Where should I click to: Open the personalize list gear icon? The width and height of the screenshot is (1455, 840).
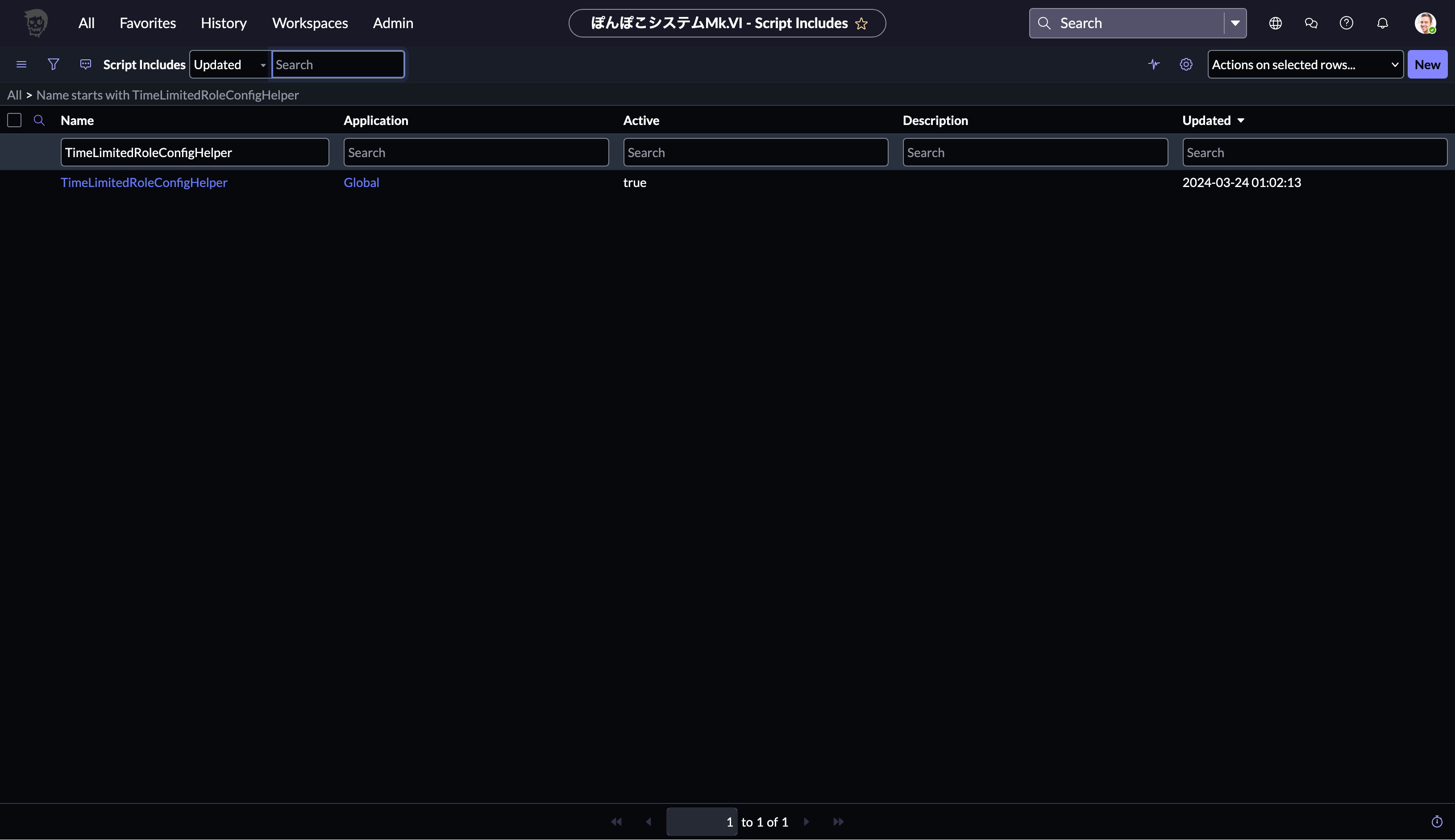point(1185,64)
